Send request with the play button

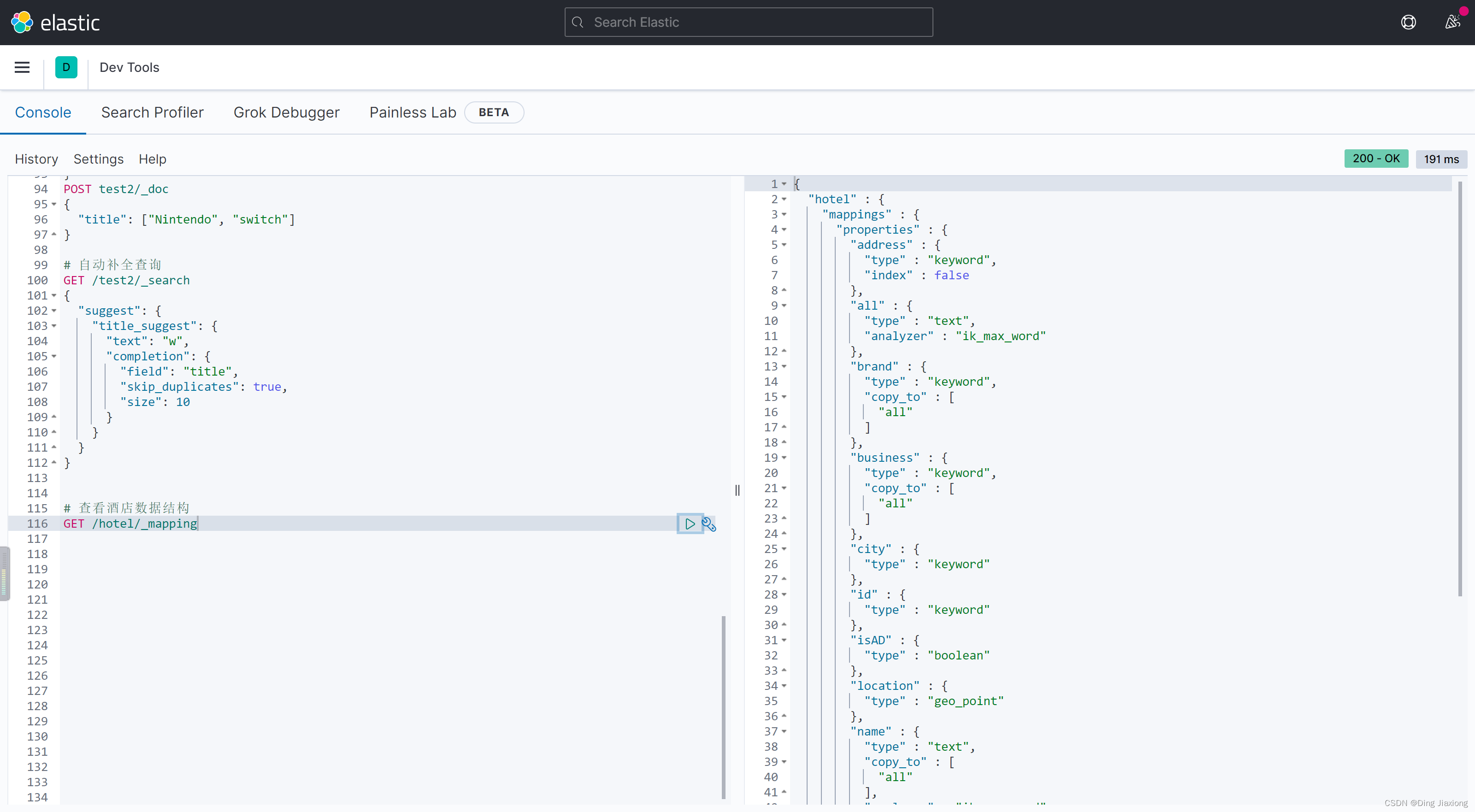click(690, 524)
